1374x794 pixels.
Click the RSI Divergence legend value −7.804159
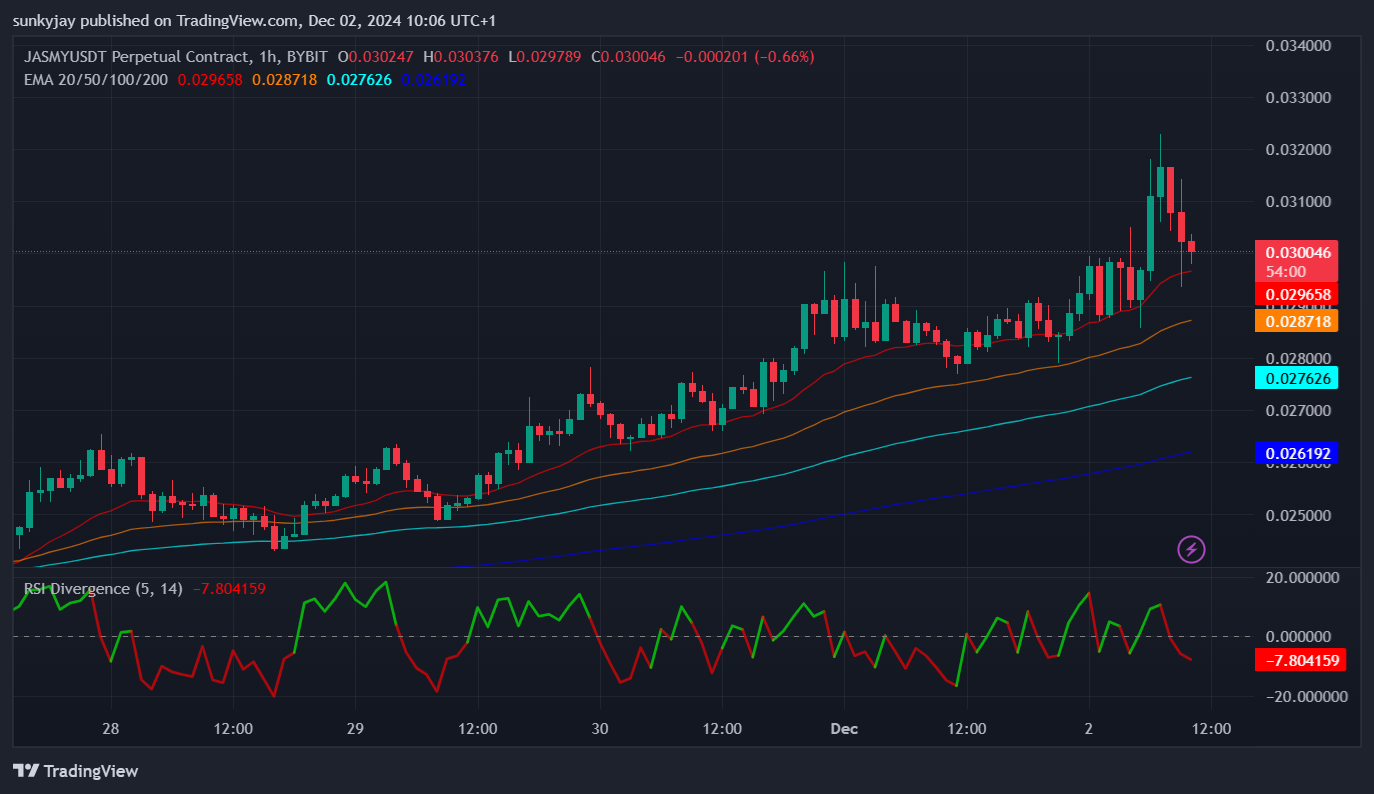tap(229, 589)
